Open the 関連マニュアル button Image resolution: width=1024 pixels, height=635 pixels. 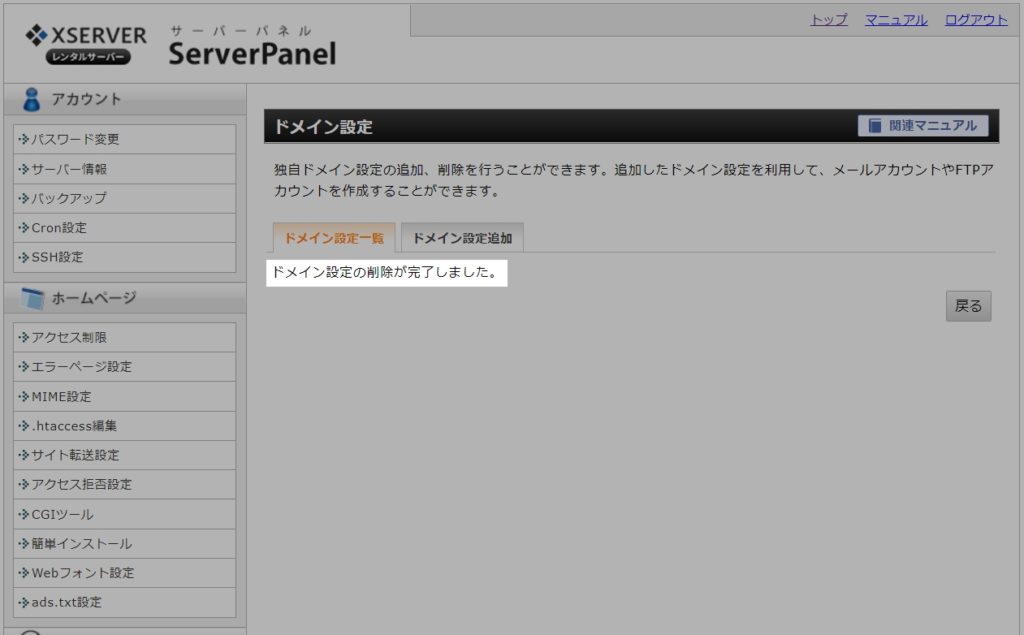tap(923, 126)
